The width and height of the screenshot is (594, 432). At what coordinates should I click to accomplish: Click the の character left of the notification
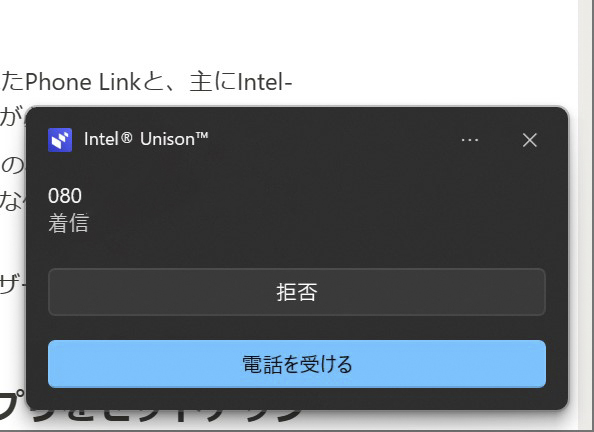click(12, 165)
